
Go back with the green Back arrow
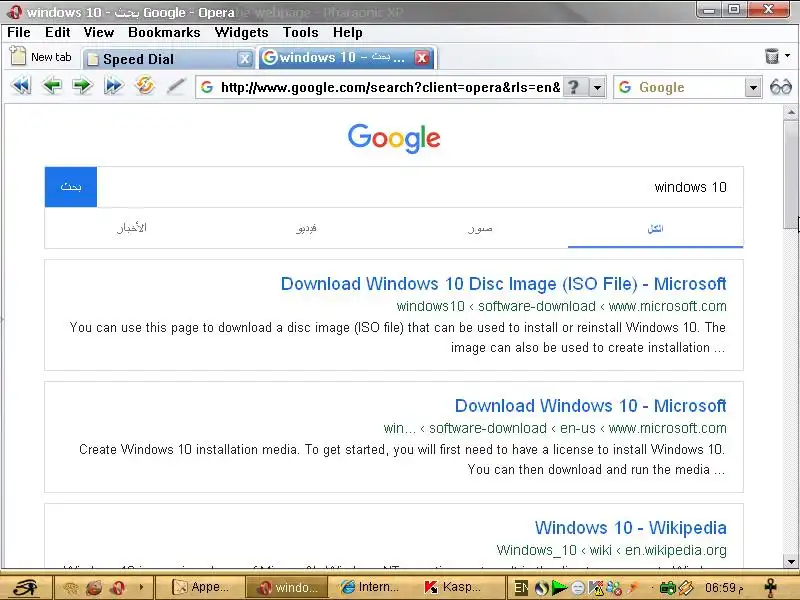[52, 86]
